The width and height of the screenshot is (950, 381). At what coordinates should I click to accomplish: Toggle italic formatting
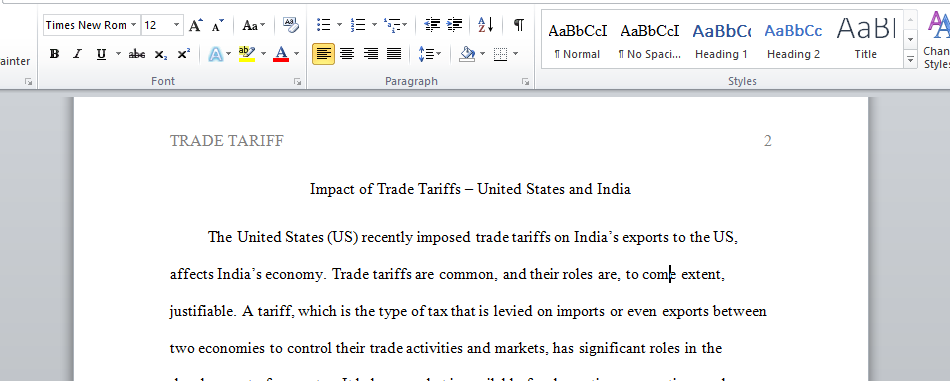77,54
